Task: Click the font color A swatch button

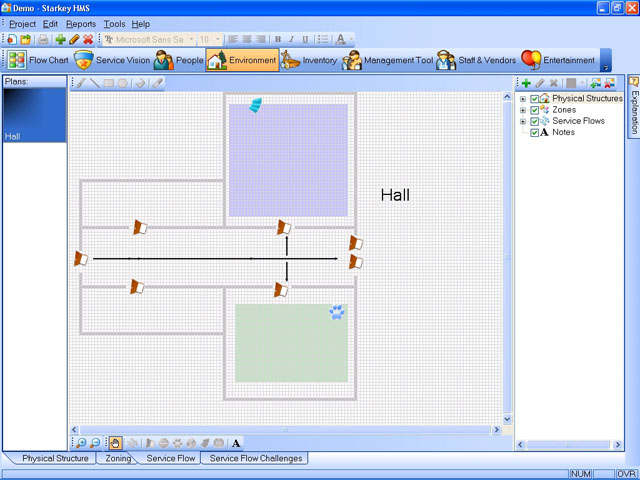Action: pos(341,39)
